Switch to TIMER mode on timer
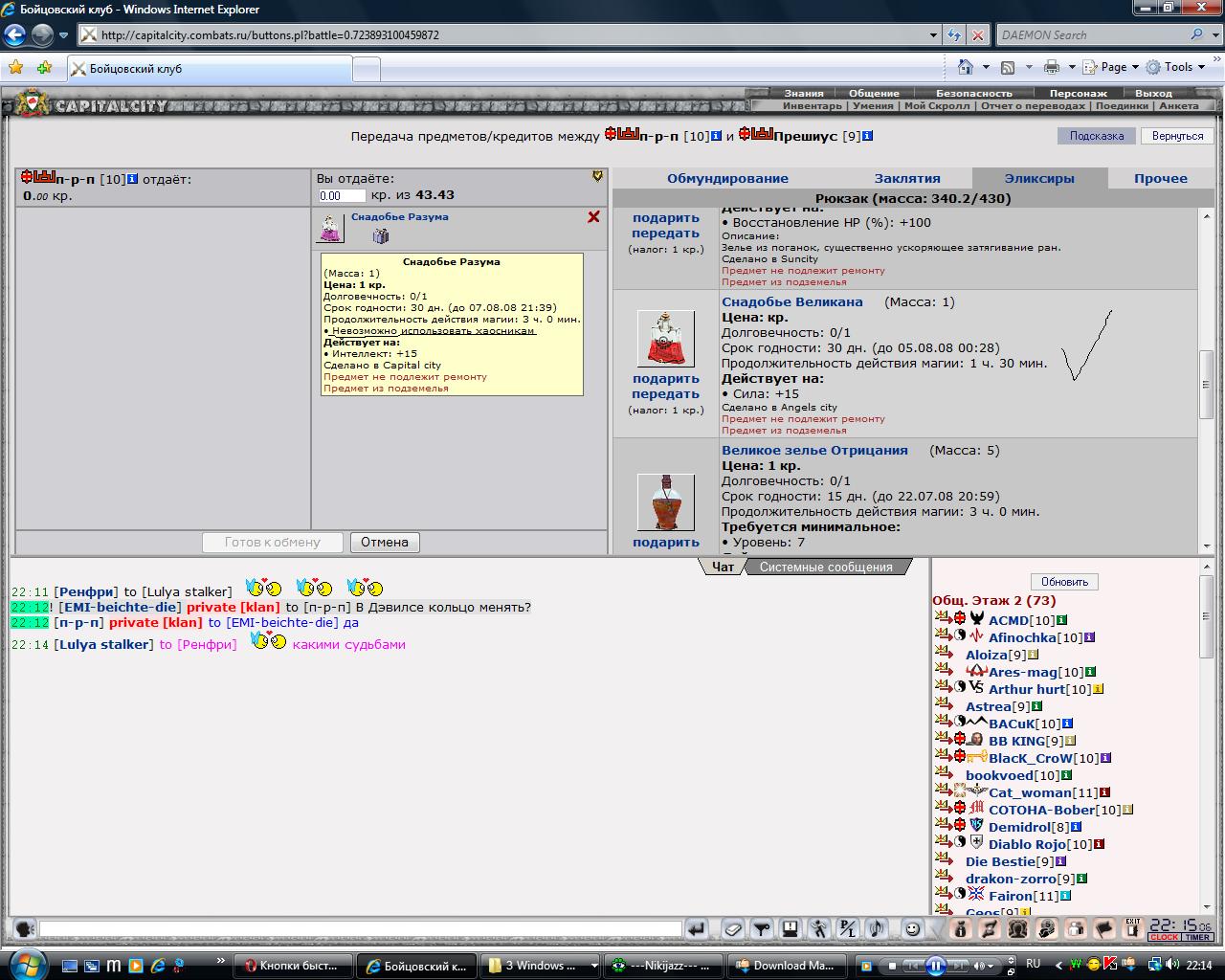Image resolution: width=1225 pixels, height=980 pixels. 1196,937
